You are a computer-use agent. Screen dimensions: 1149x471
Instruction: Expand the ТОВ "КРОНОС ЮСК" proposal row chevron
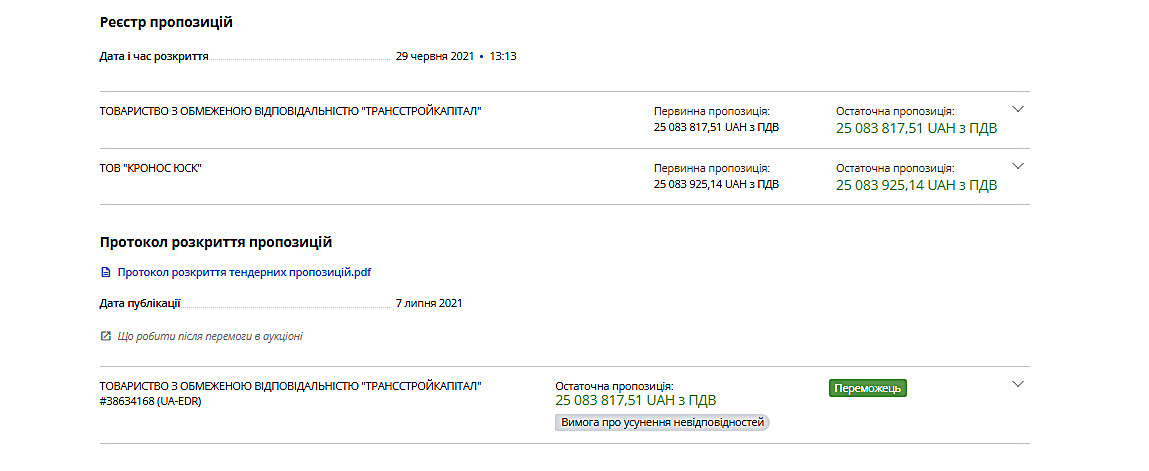point(1017,166)
